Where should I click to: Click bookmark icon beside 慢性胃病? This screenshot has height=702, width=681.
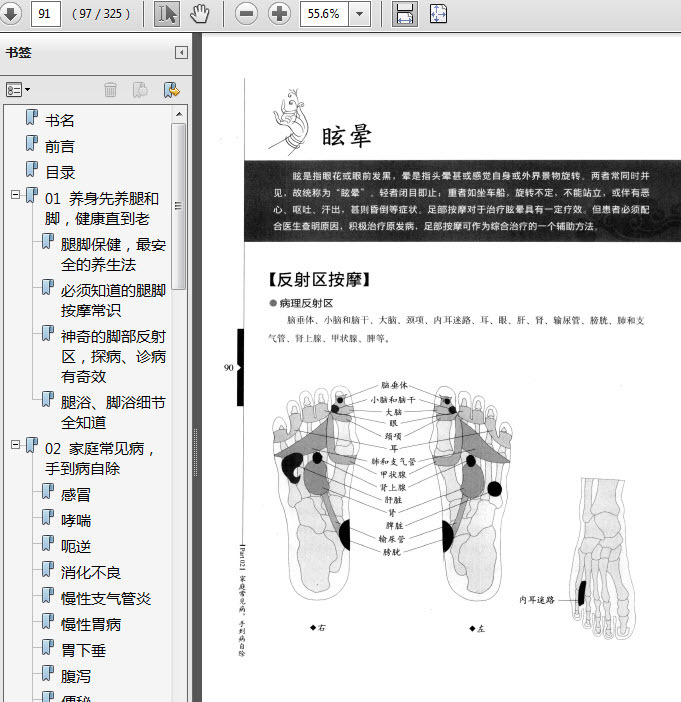pyautogui.click(x=48, y=621)
